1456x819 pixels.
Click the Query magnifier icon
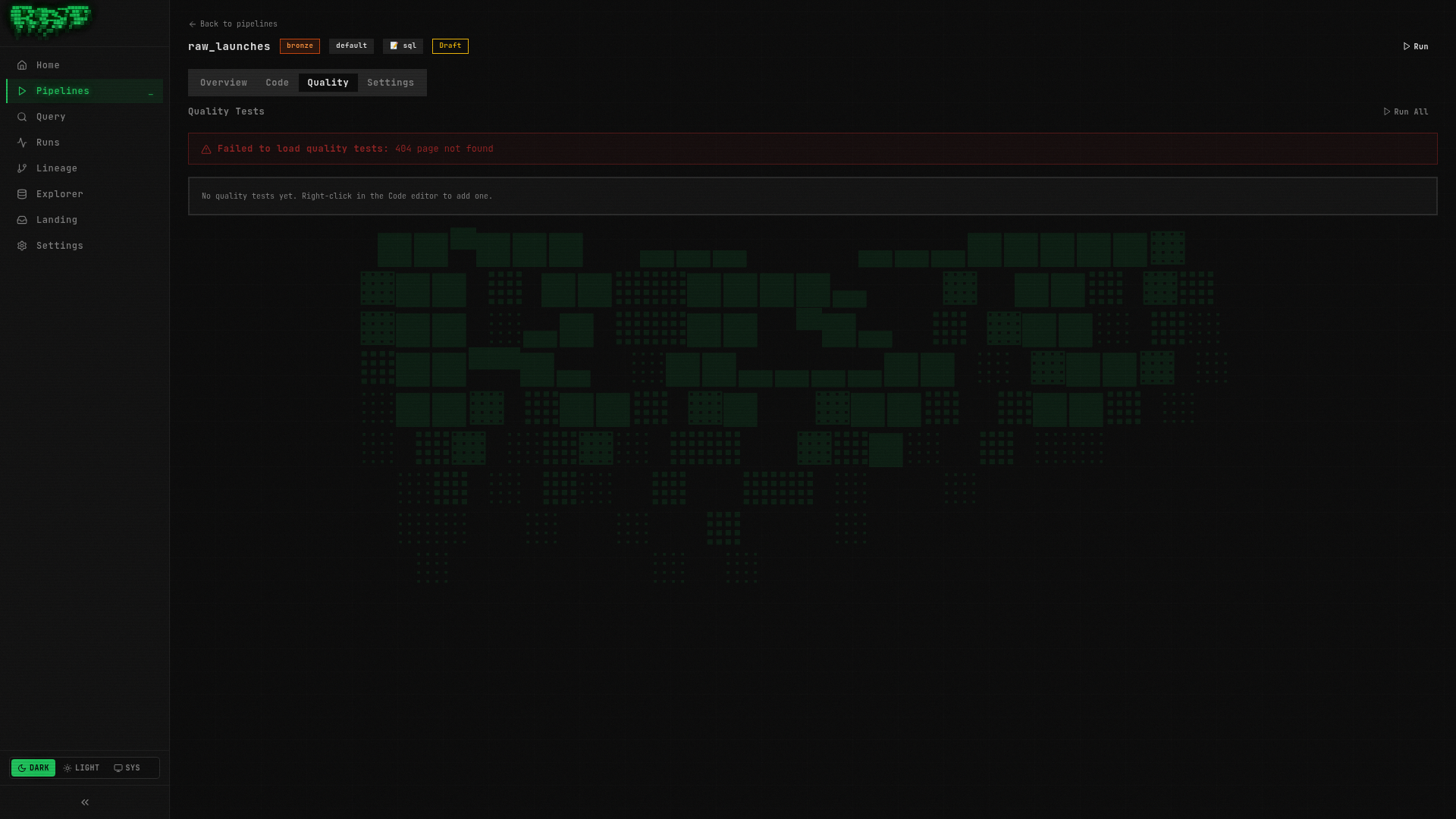[x=22, y=117]
